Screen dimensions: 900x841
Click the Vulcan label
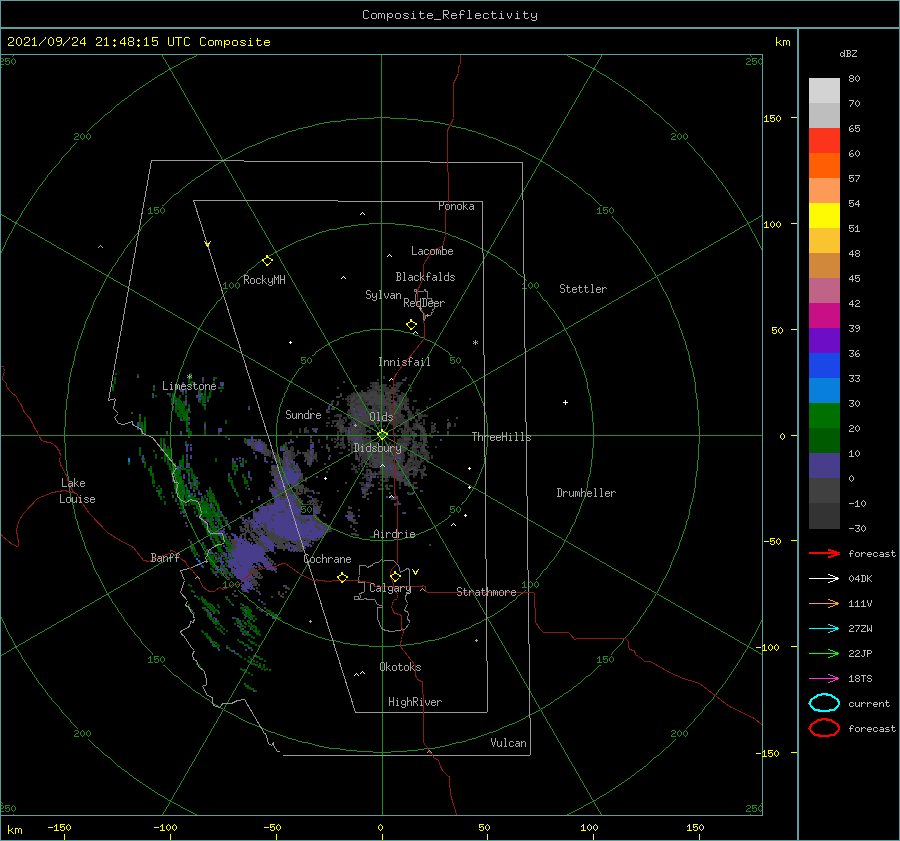click(508, 743)
